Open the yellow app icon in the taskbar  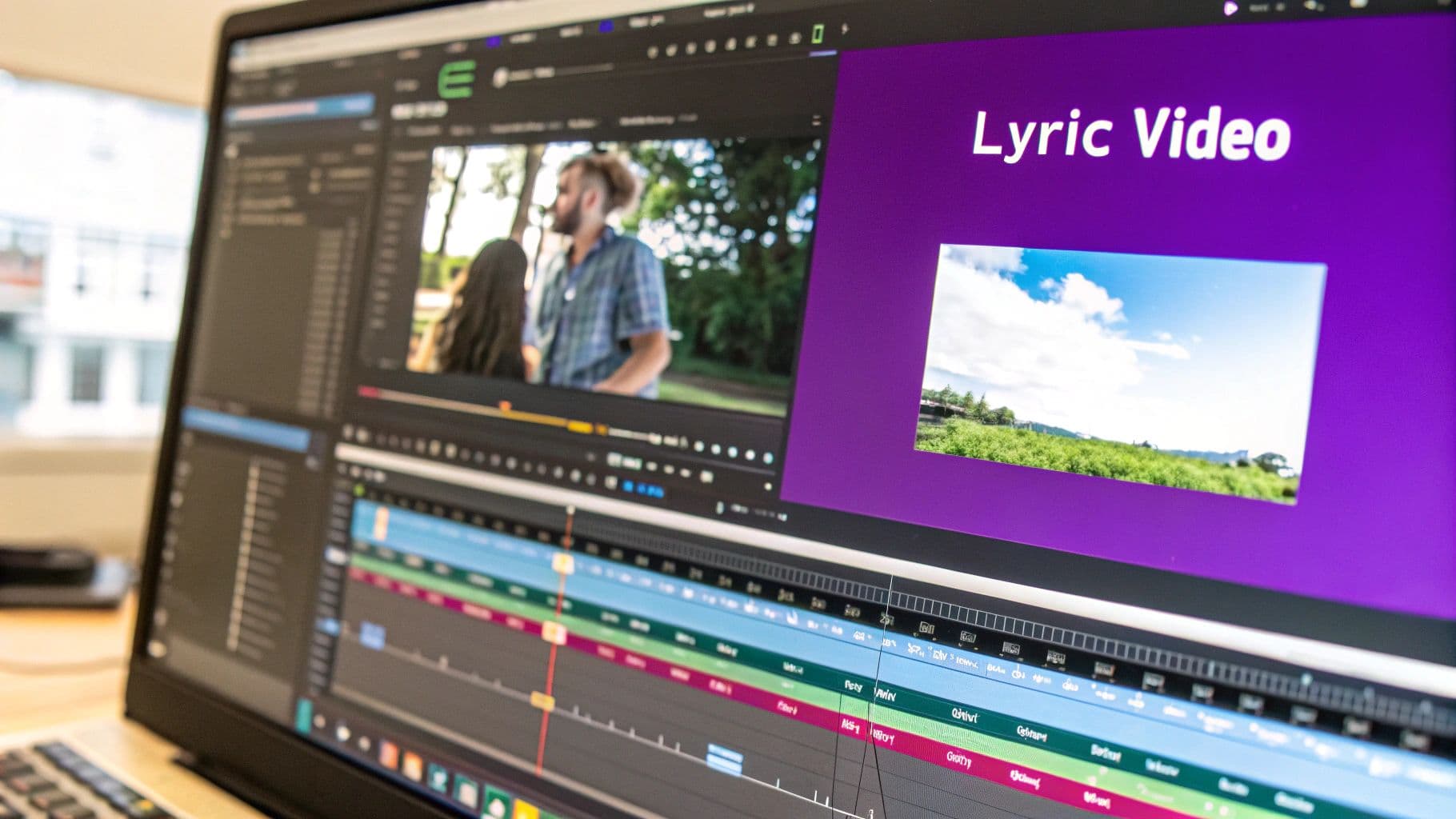pos(525,809)
